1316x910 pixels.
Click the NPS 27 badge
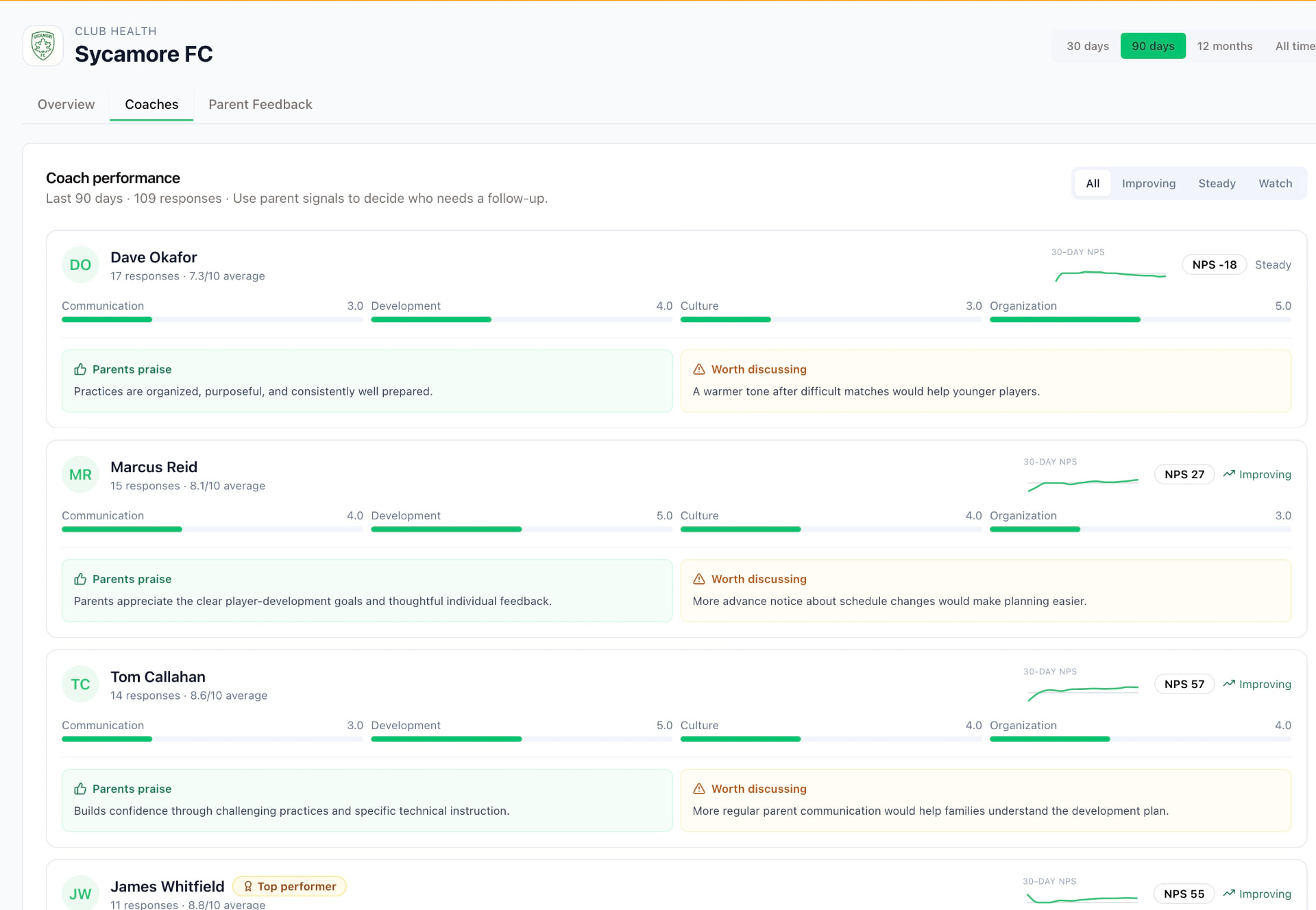[1184, 474]
